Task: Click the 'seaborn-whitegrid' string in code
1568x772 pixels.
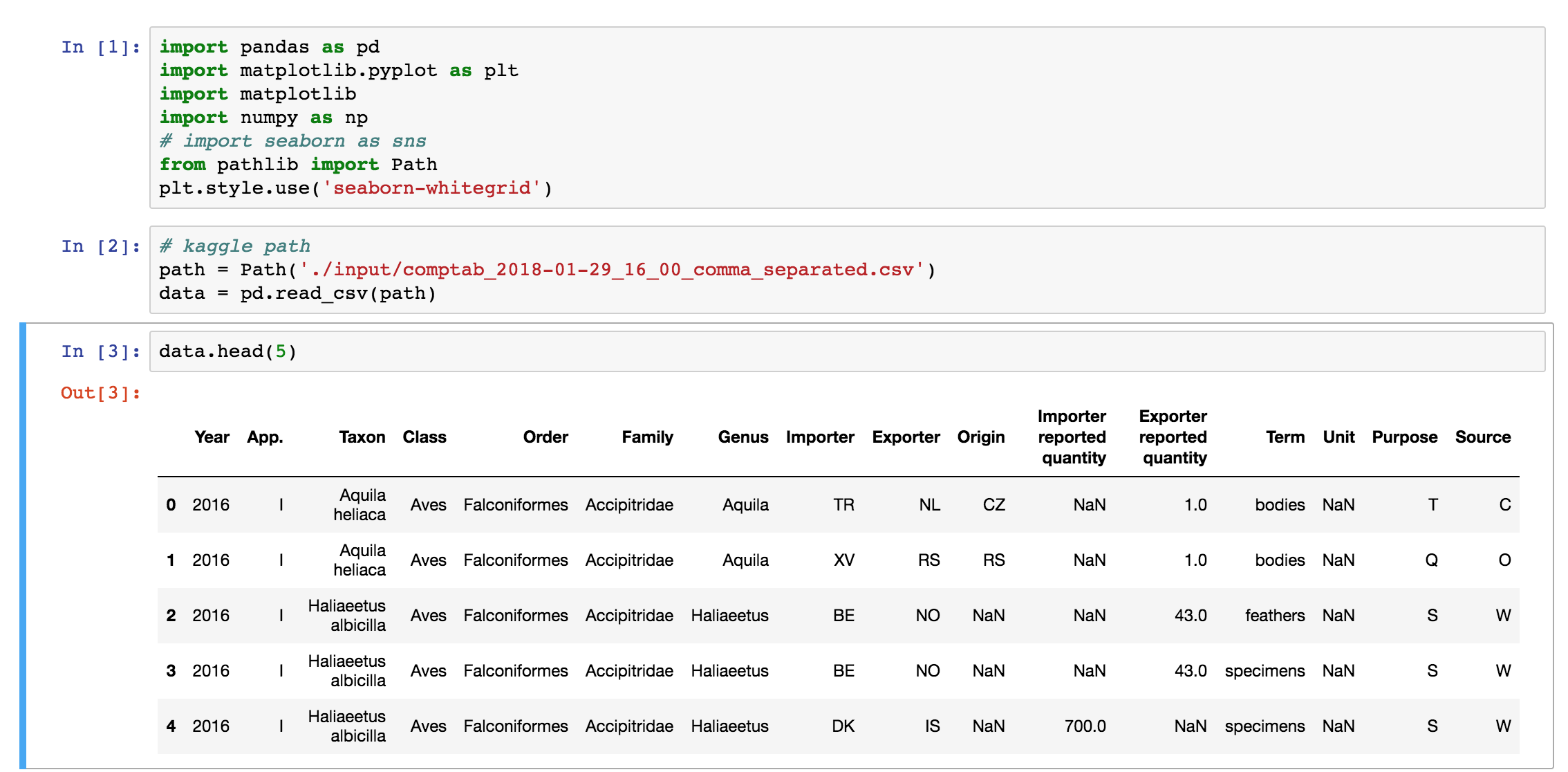Action: click(x=432, y=188)
